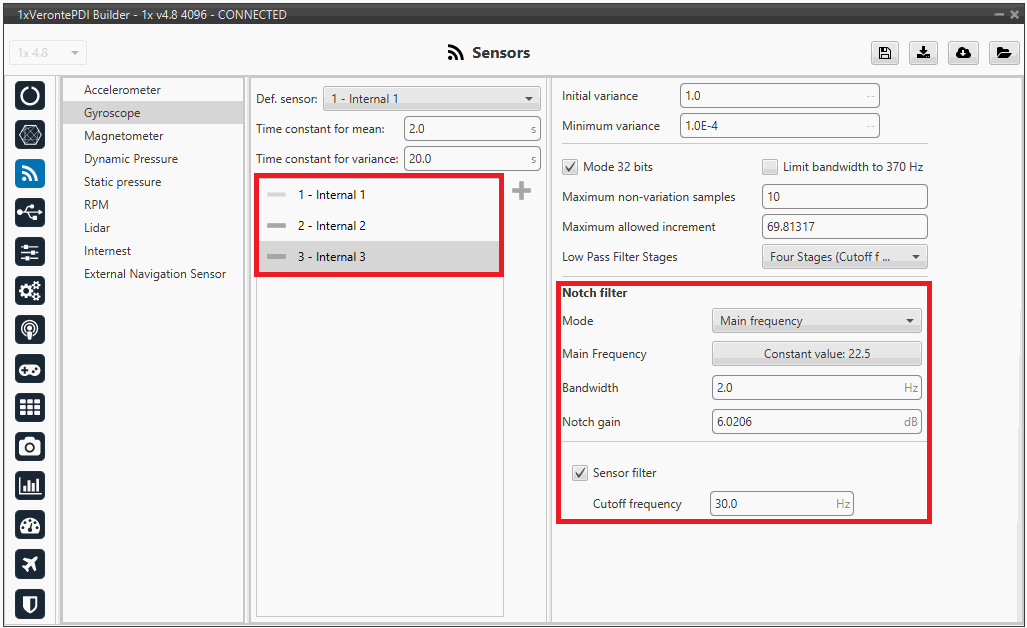Click the cloud upload icon
This screenshot has height=628, width=1027.
(963, 53)
